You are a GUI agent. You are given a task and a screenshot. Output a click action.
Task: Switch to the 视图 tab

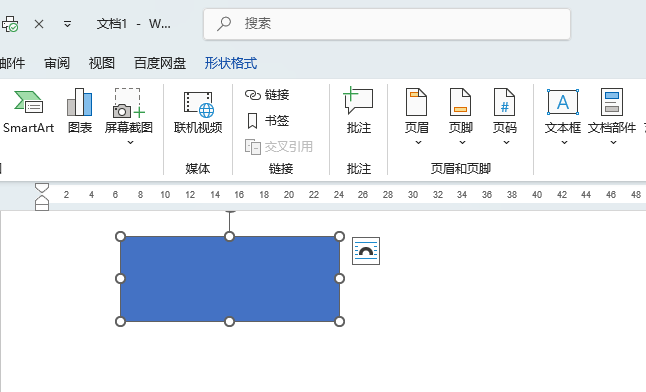[x=102, y=63]
